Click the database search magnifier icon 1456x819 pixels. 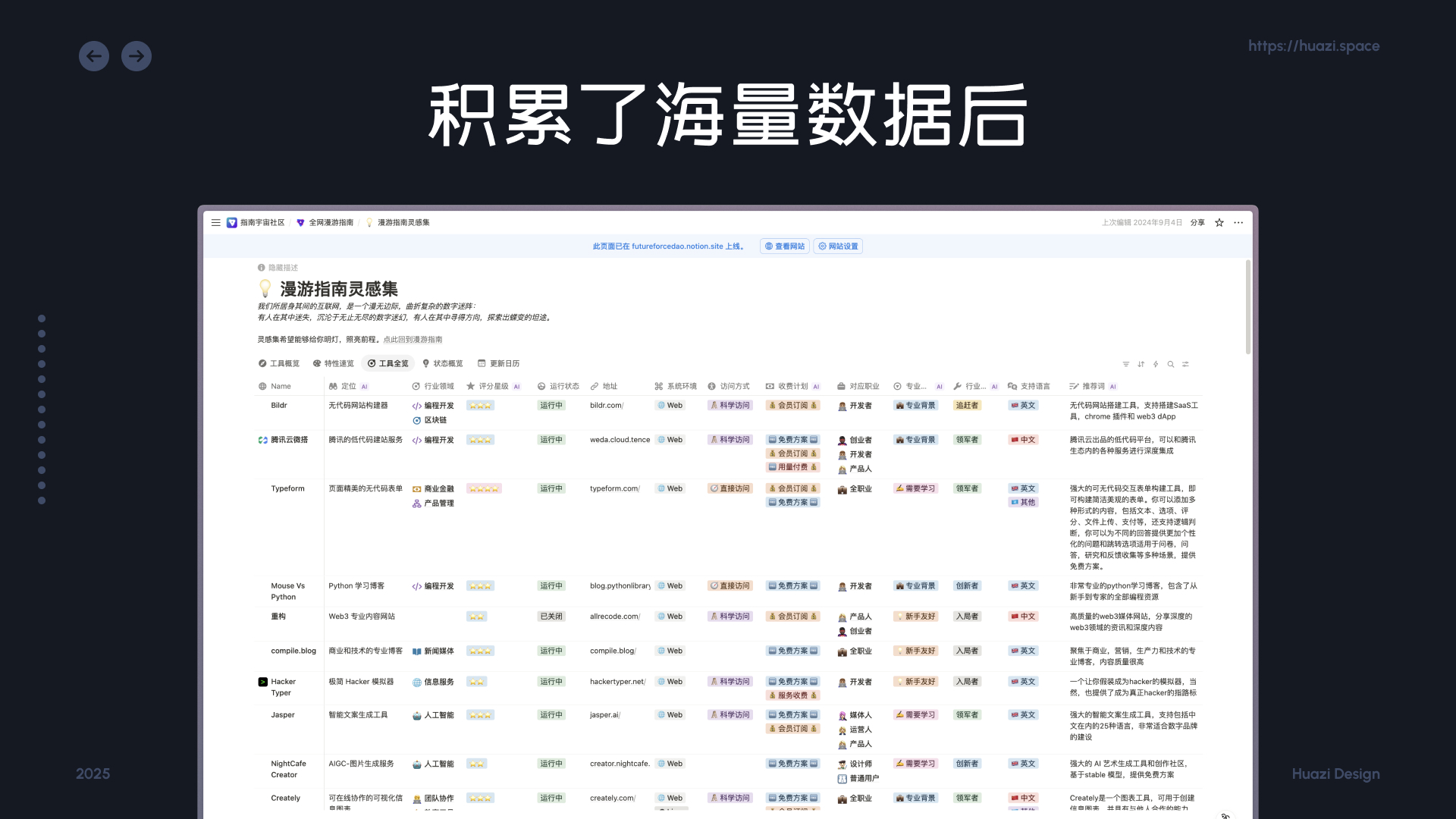[x=1171, y=365]
